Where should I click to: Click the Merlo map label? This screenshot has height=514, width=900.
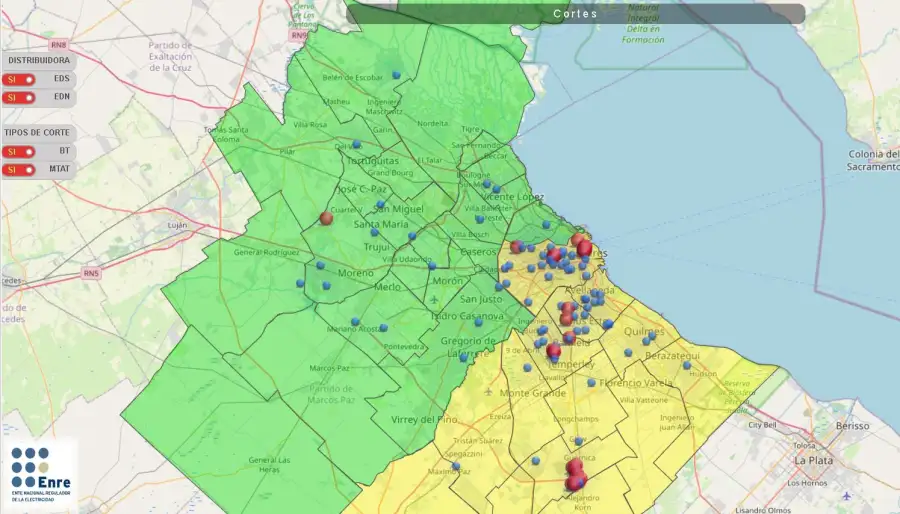tap(387, 287)
